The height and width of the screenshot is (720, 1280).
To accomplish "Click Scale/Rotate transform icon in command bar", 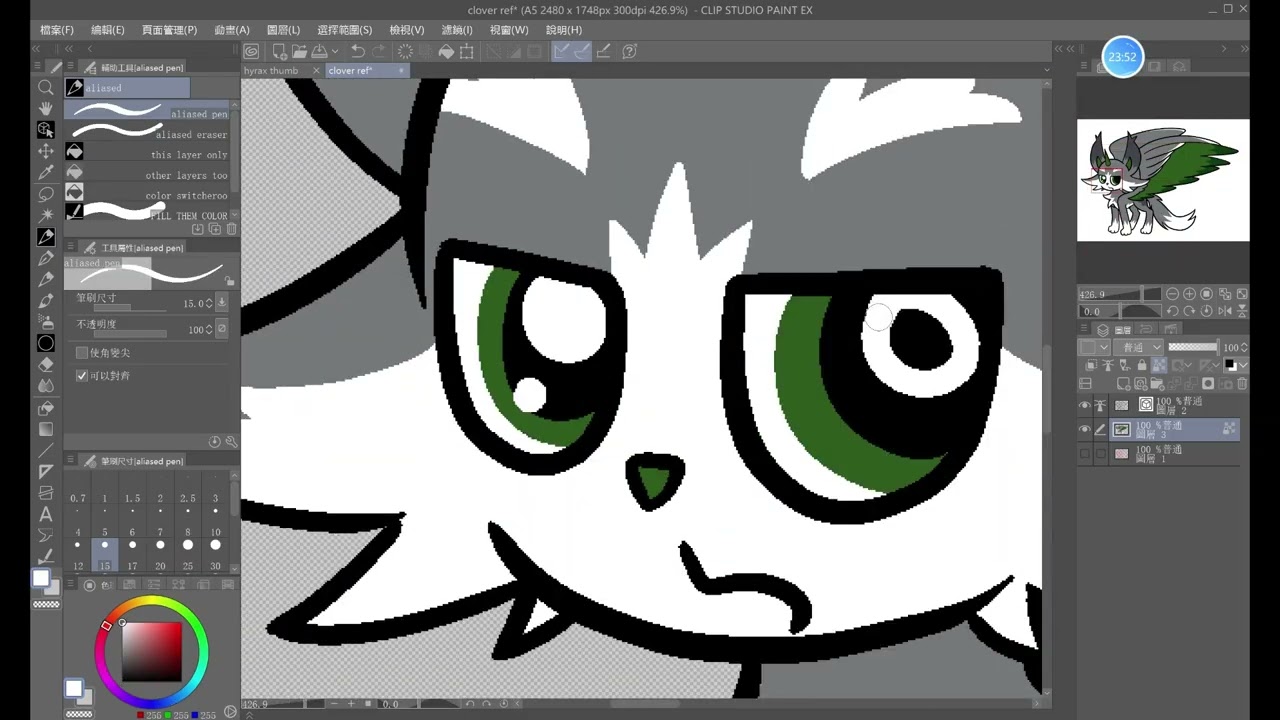I will click(466, 51).
